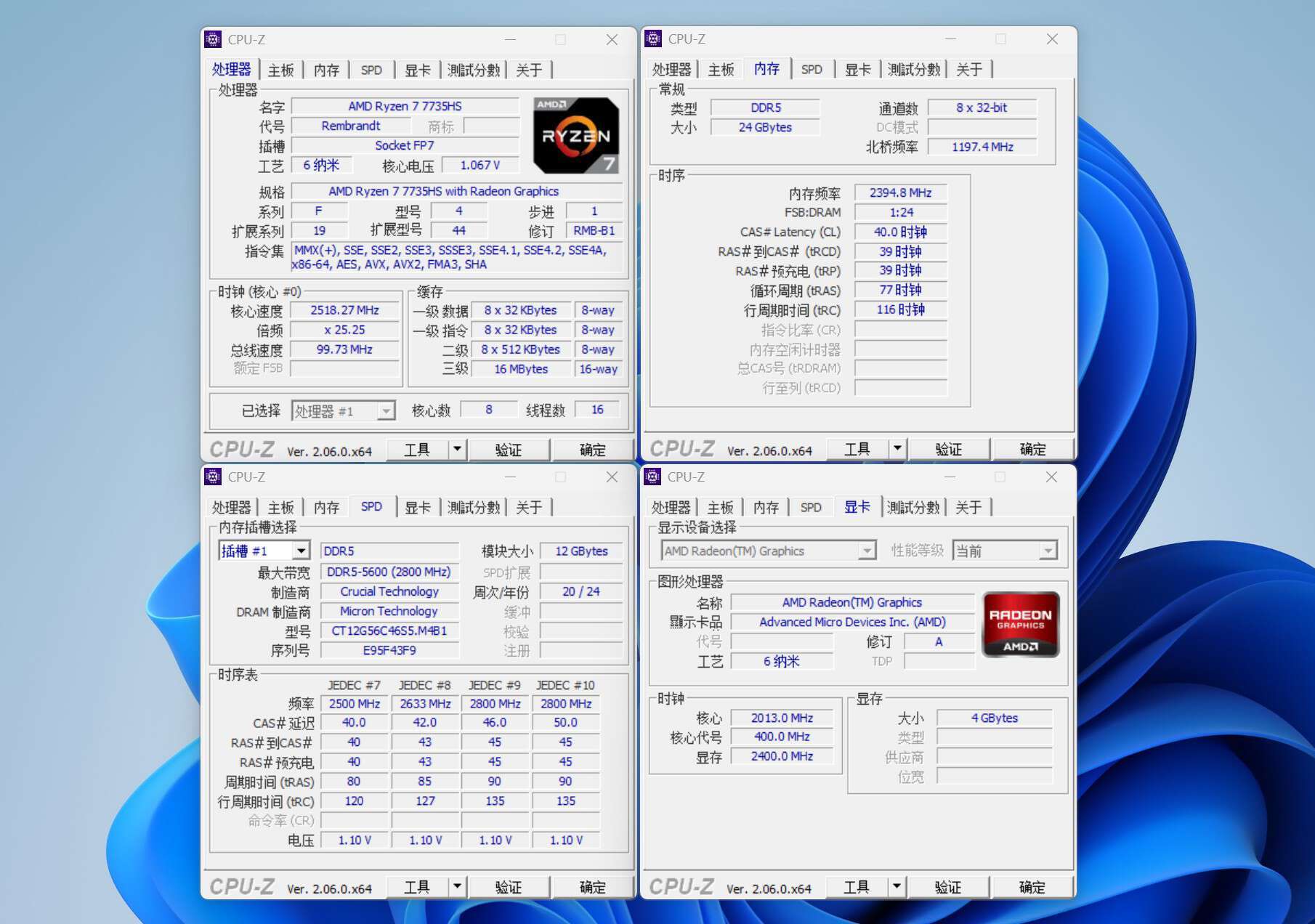This screenshot has width=1315, height=924.
Task: Click the instruction set text field
Action: point(458,257)
